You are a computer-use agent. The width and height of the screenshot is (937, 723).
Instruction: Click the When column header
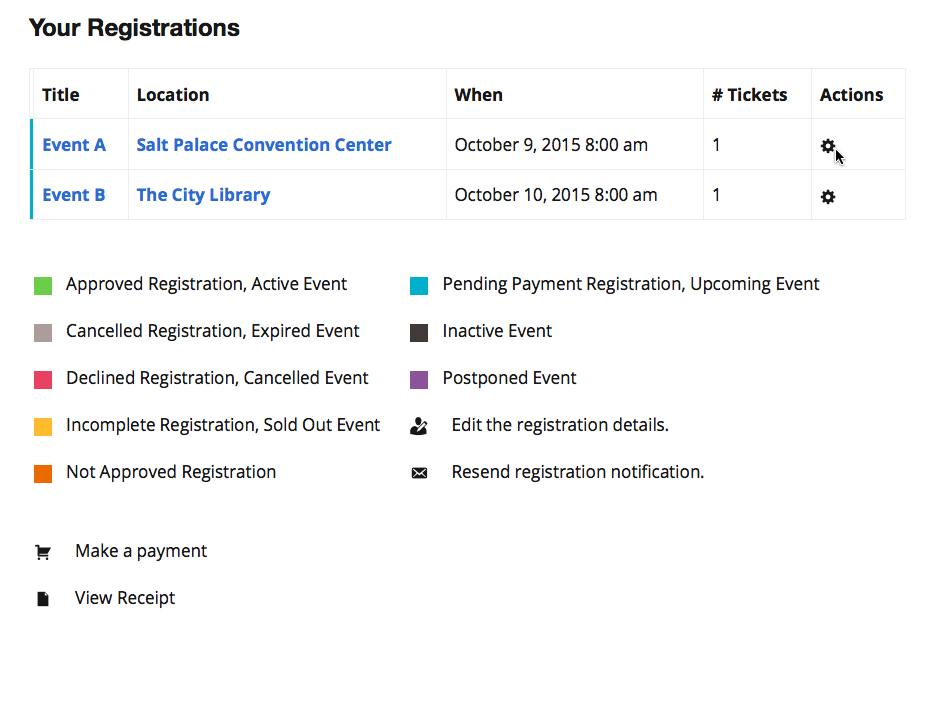478,95
